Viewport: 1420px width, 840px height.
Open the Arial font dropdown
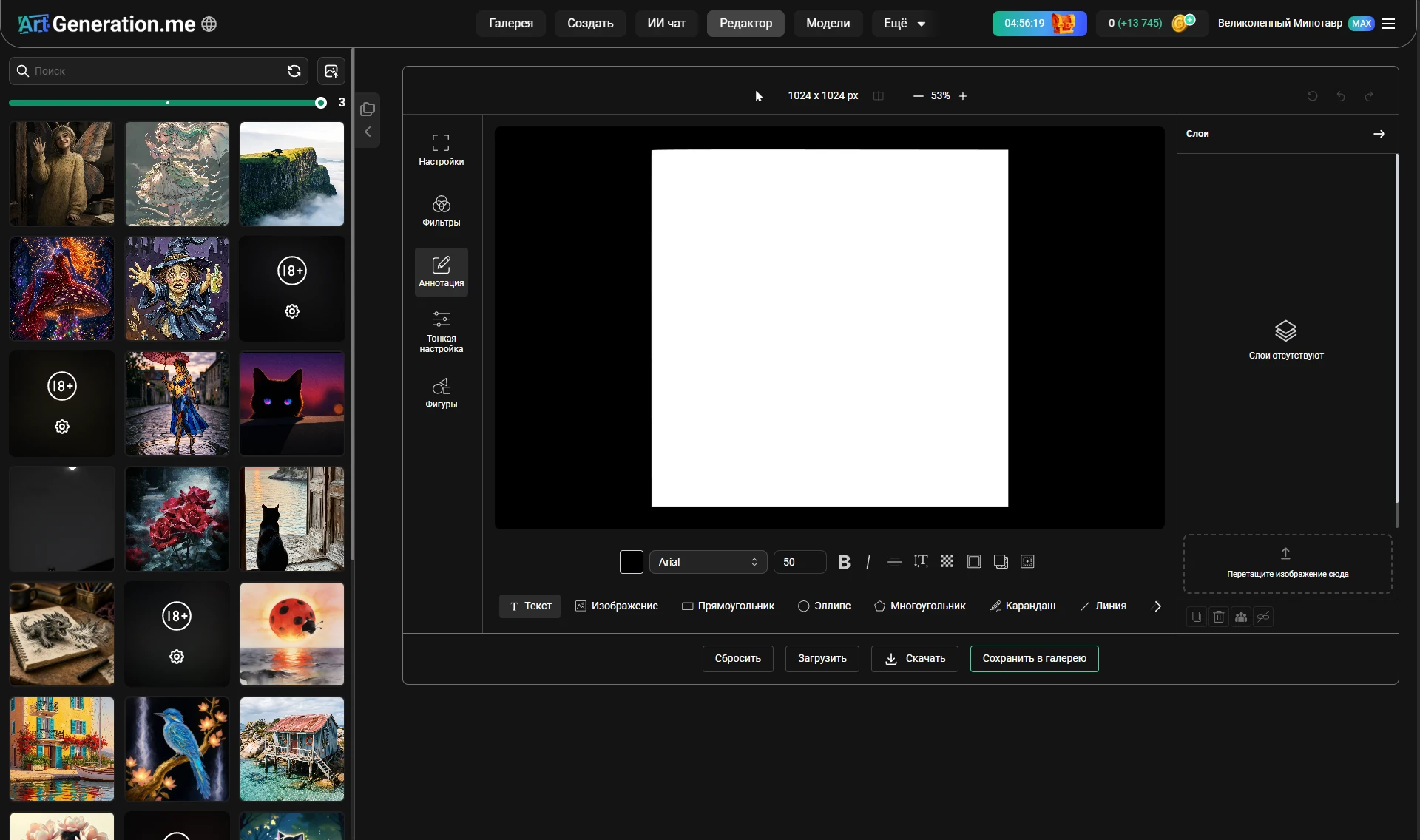tap(709, 562)
